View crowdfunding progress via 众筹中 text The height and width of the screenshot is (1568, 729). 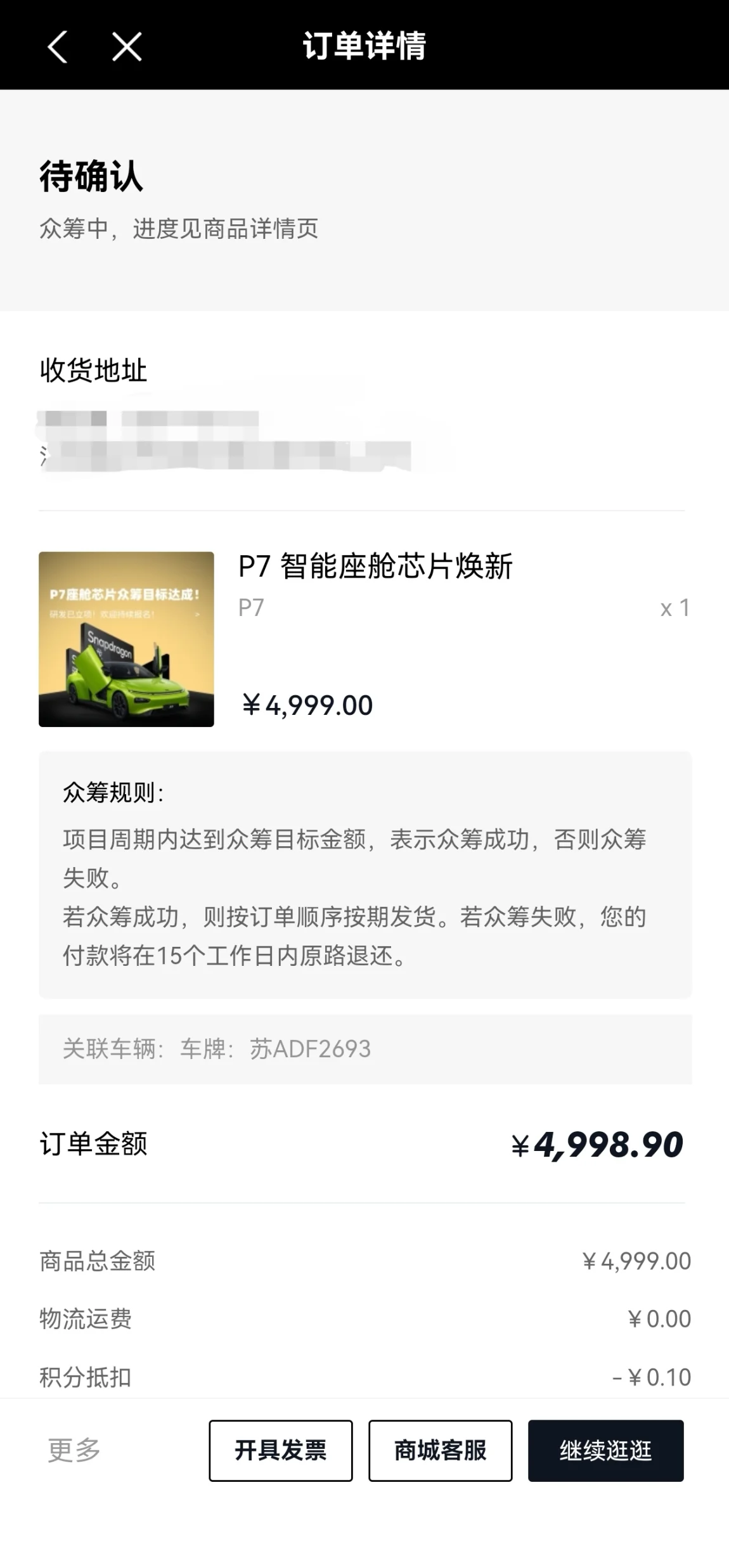click(179, 228)
